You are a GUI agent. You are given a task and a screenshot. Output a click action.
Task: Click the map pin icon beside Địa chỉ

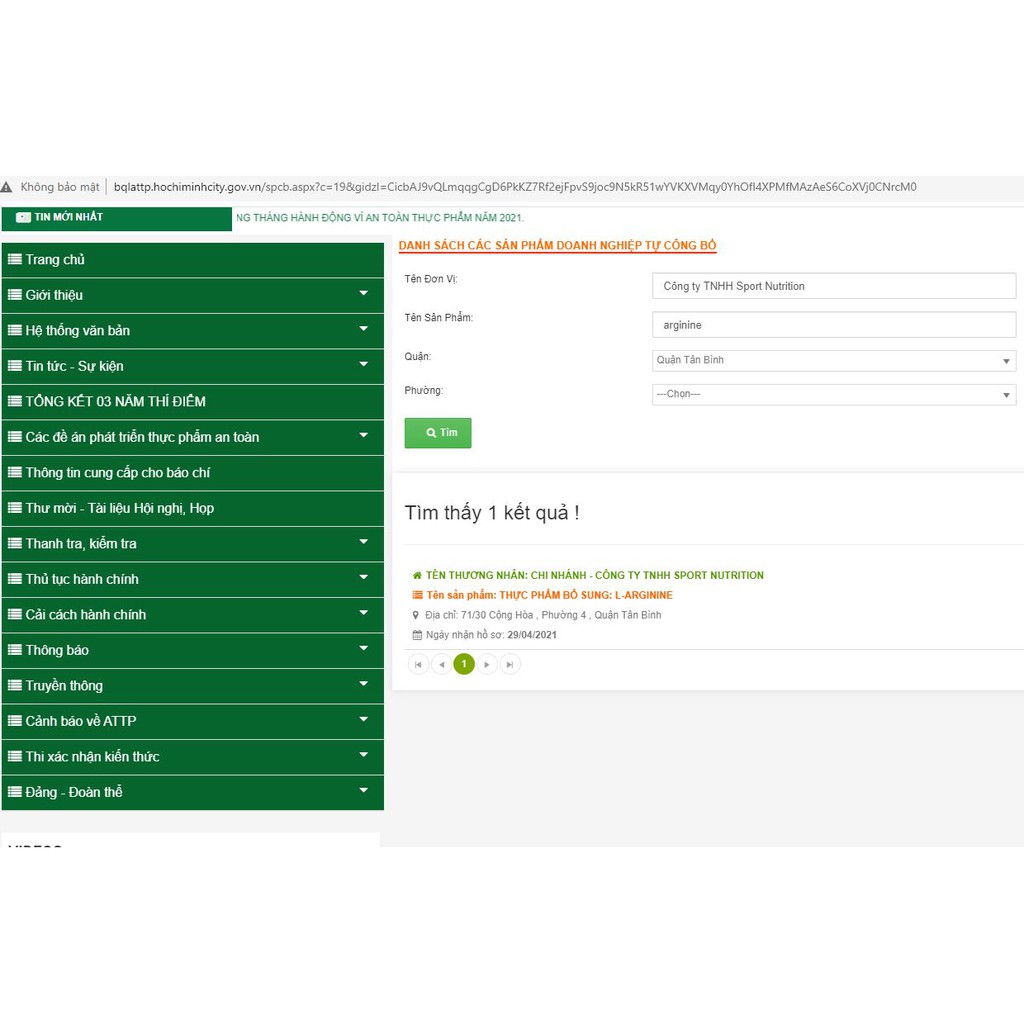click(415, 615)
